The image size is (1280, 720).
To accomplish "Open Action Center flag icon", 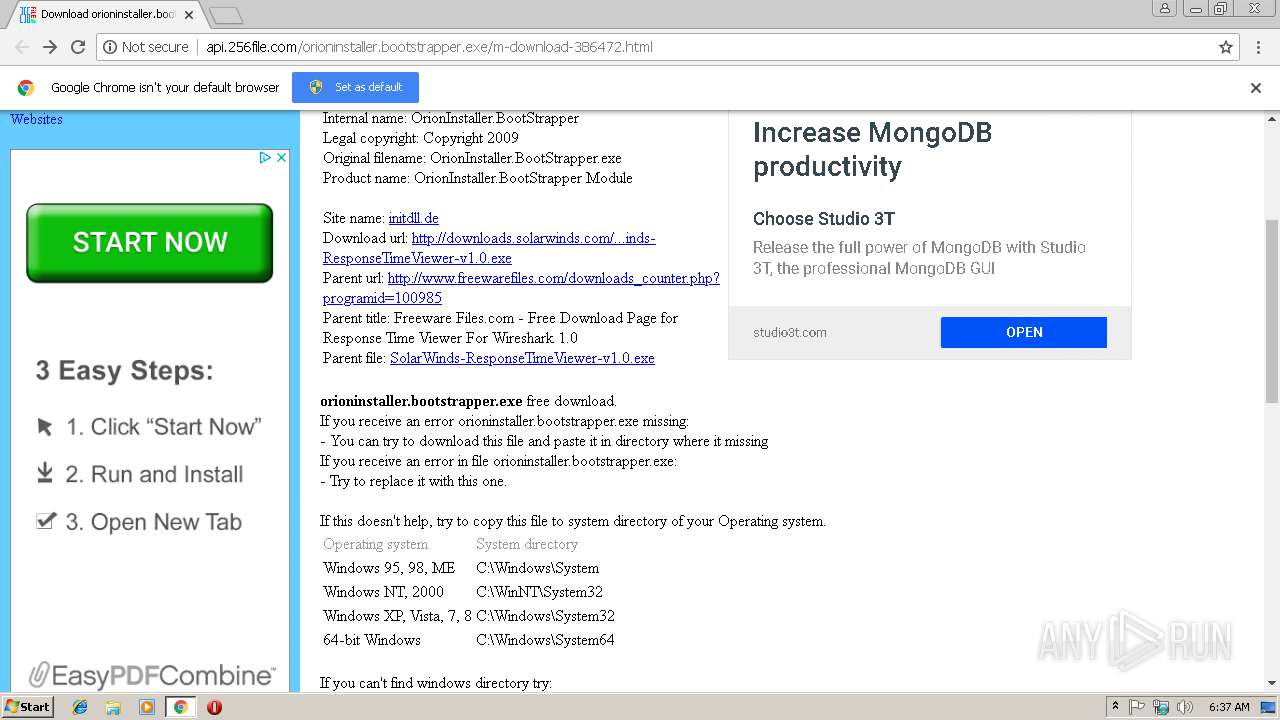I will tap(1137, 707).
